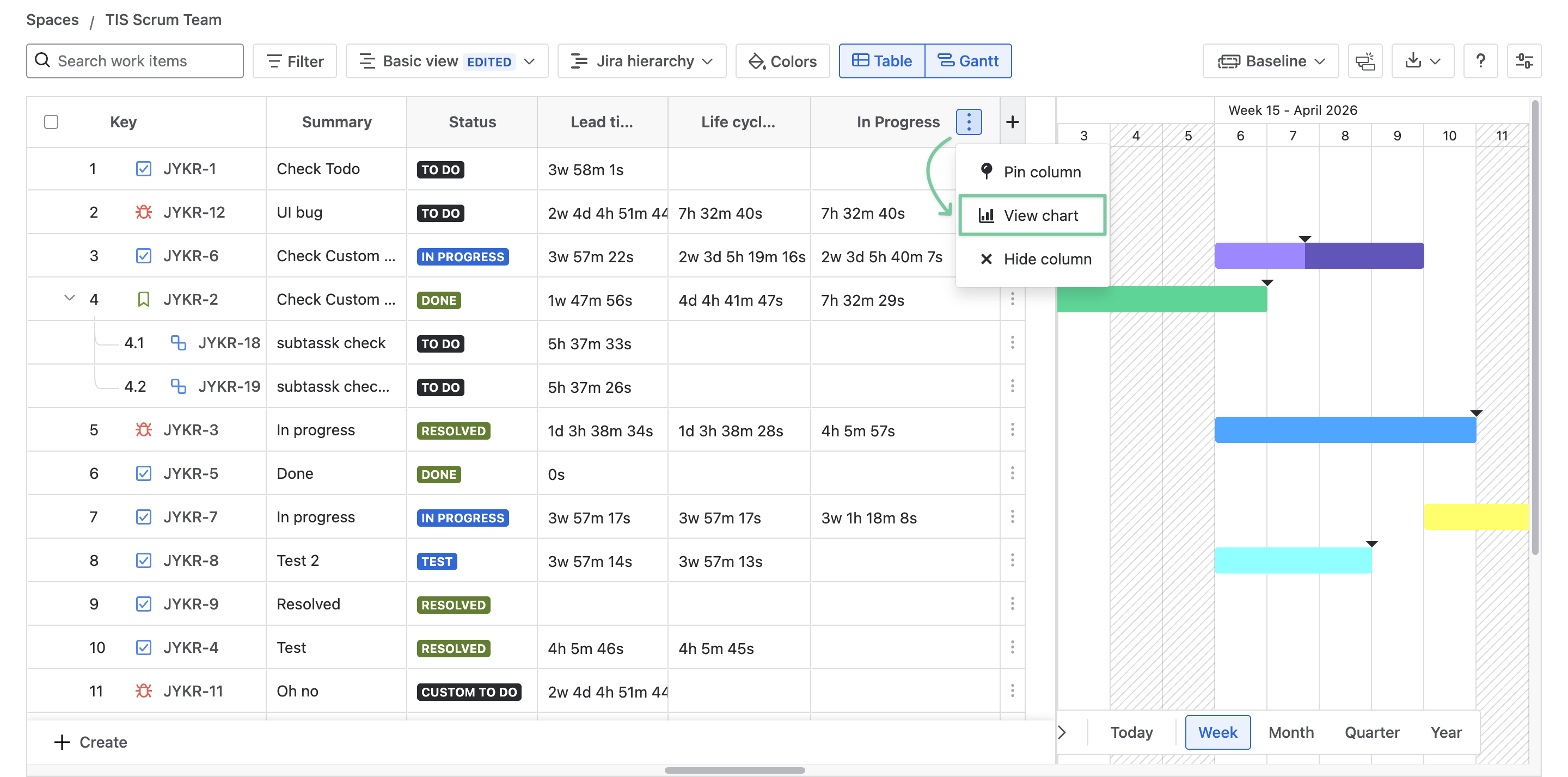Viewport: 1568px width, 777px height.
Task: Toggle the select-all checkbox in header
Action: pyautogui.click(x=51, y=122)
